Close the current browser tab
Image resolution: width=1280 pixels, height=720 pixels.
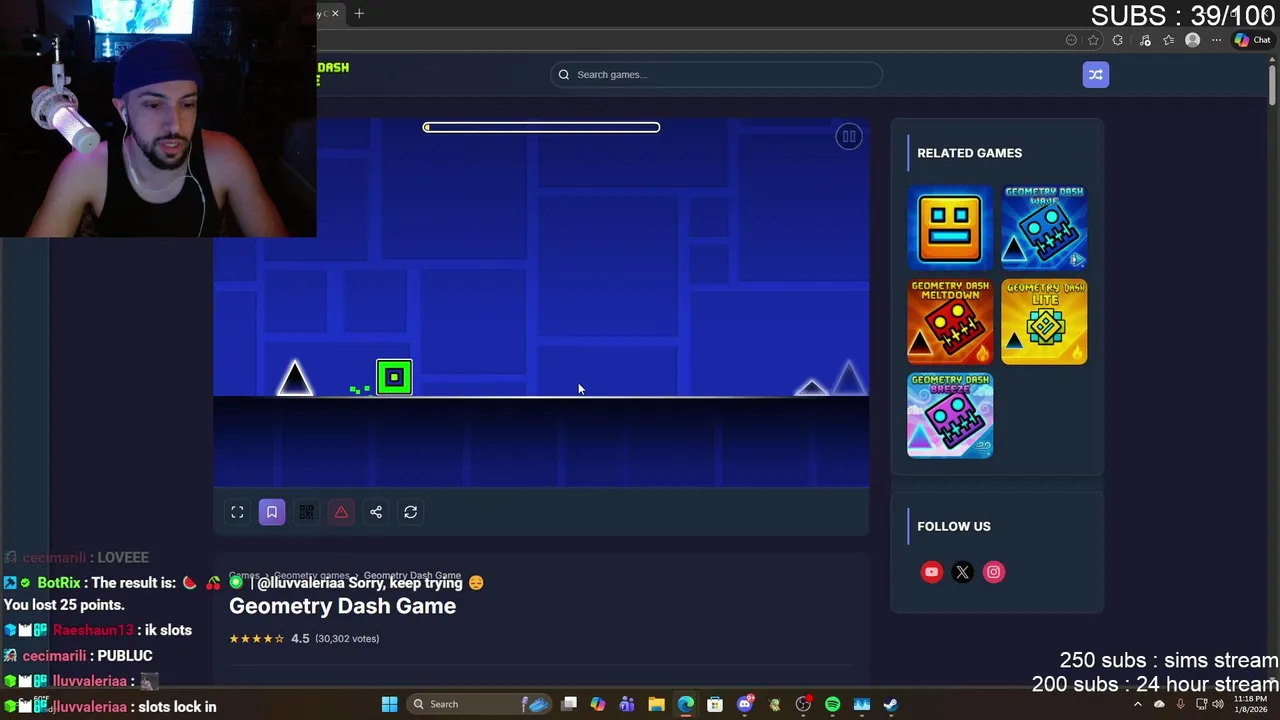[x=335, y=13]
